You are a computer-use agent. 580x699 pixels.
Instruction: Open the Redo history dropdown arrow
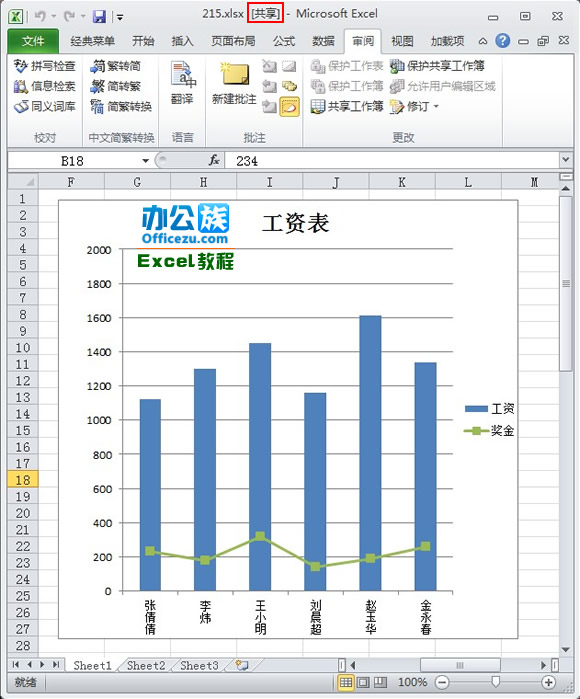coord(83,17)
